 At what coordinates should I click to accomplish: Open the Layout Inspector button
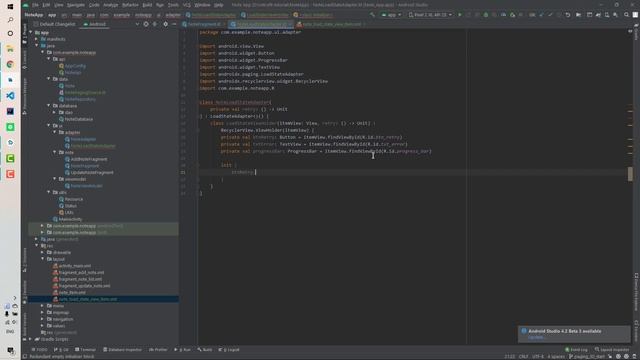click(x=612, y=350)
